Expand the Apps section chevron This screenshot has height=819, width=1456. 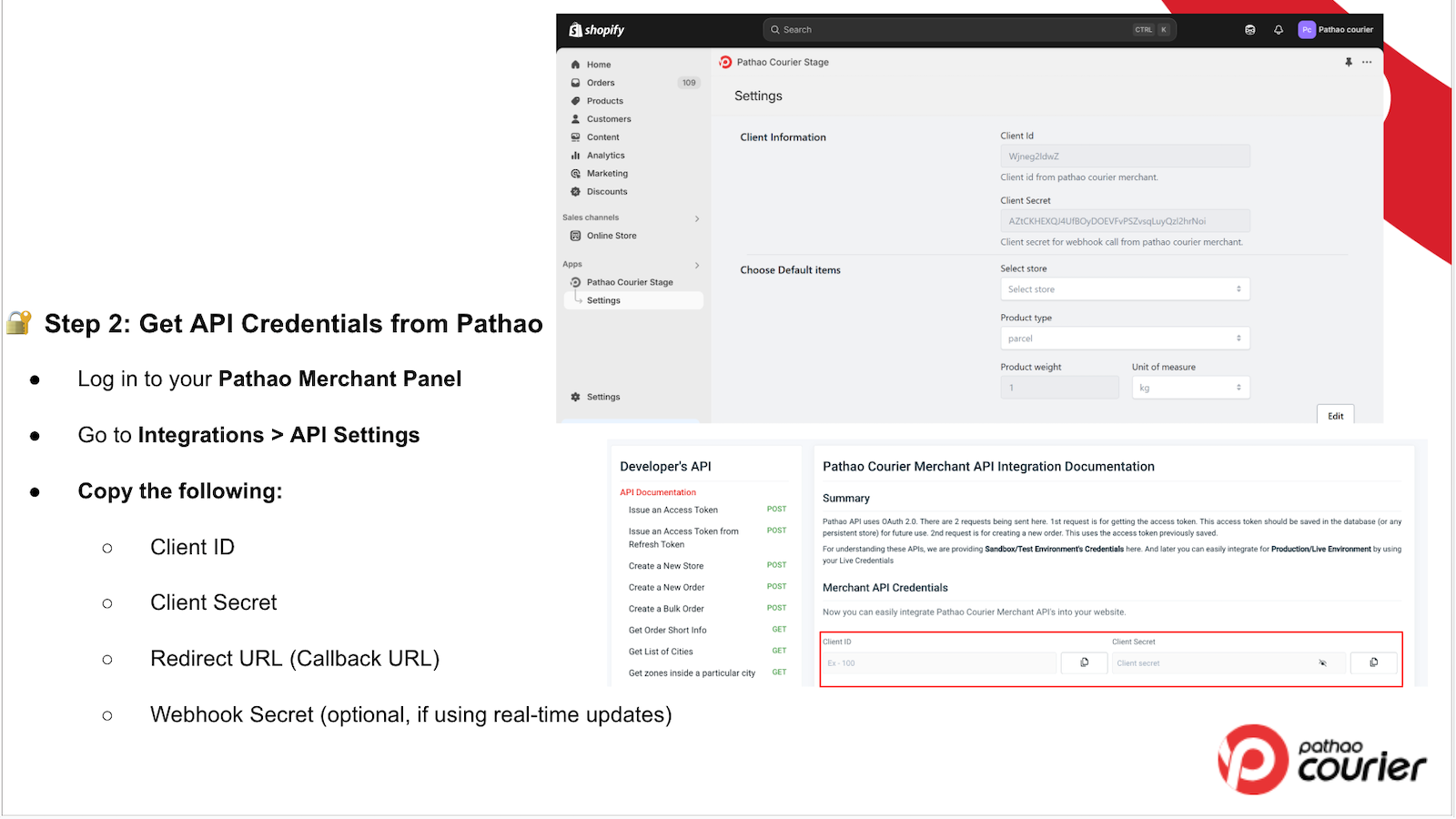(697, 265)
